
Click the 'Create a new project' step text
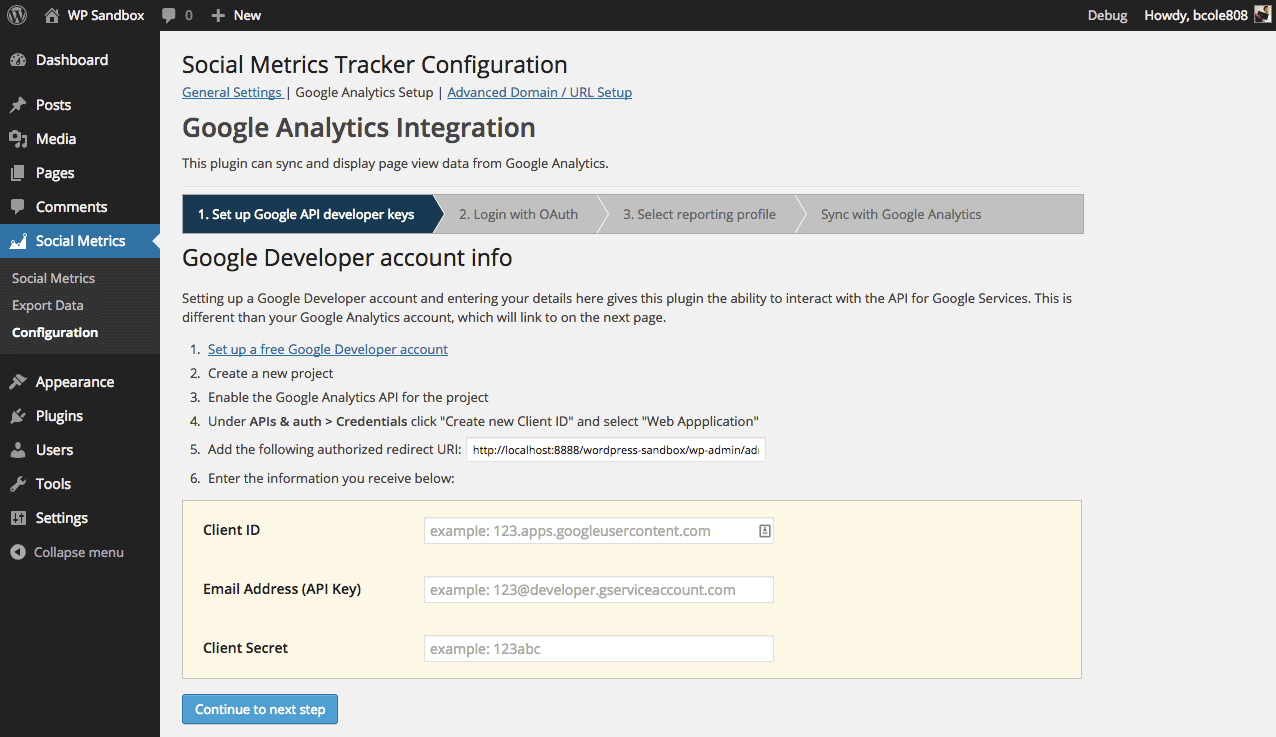(x=271, y=373)
